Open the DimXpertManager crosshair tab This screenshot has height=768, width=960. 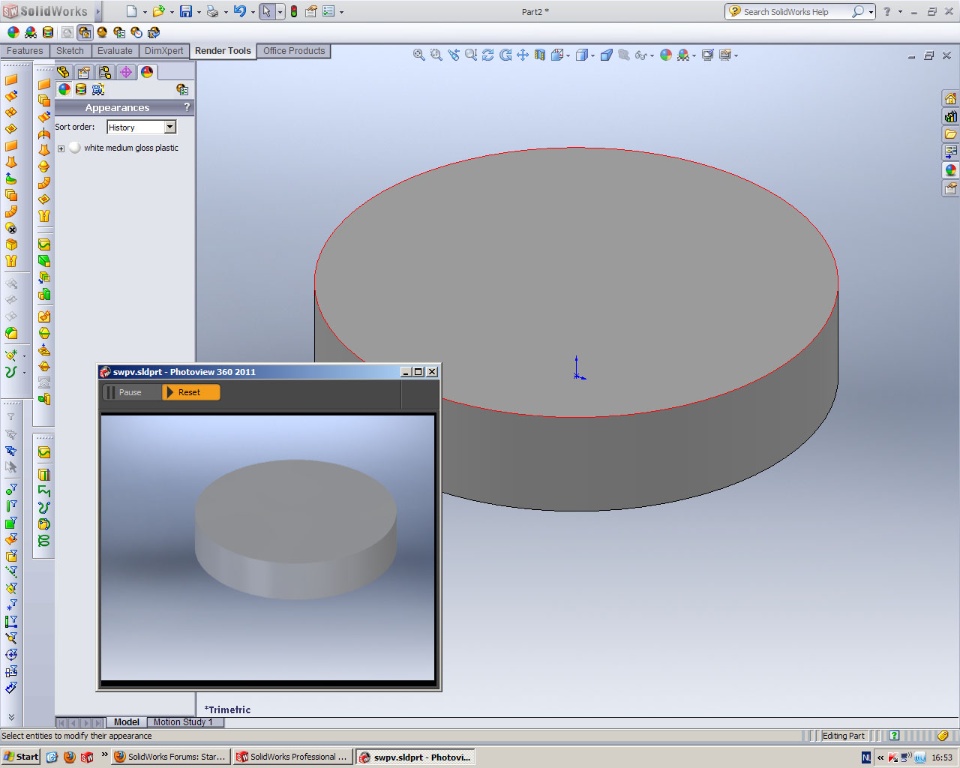[x=126, y=72]
